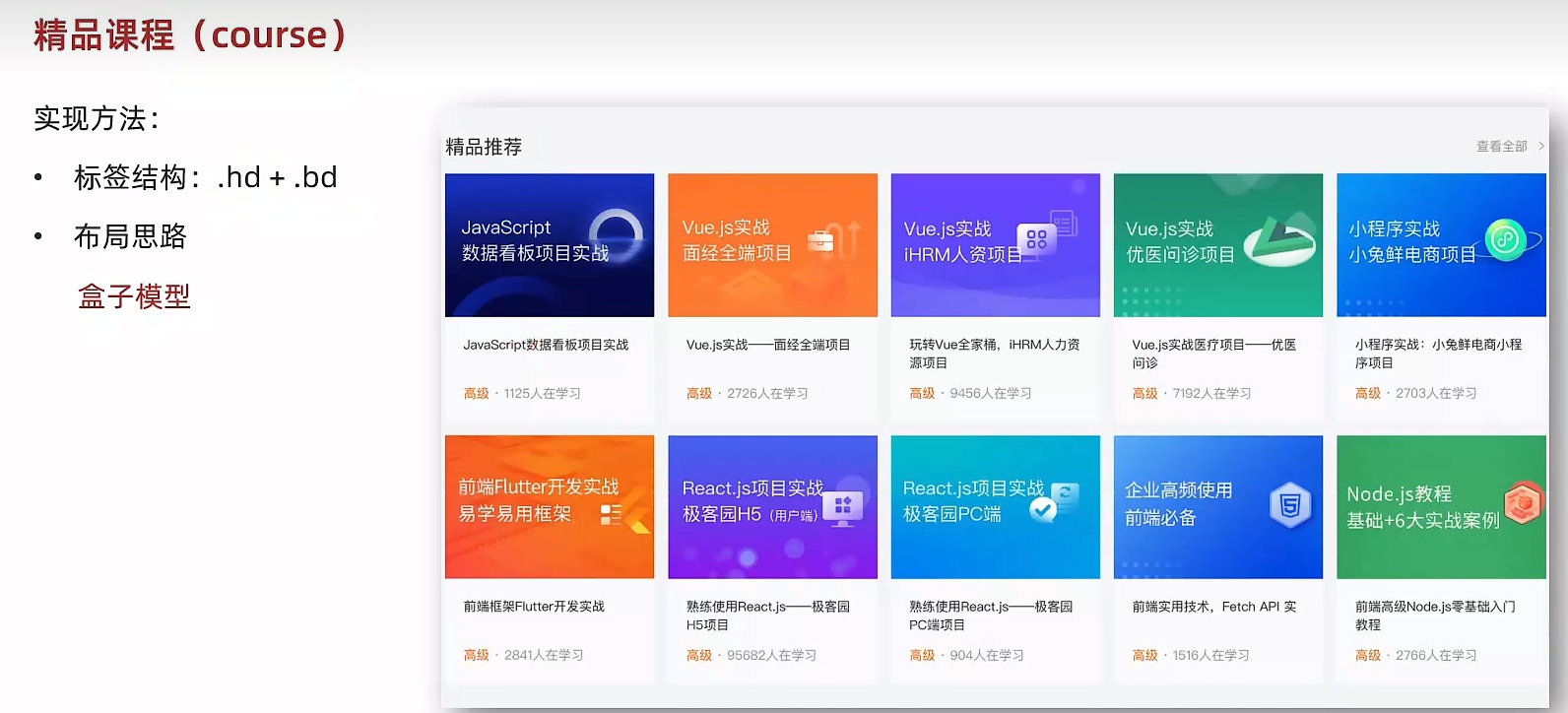Click the 1516人在学习 text
Viewport: 1568px width, 713px height.
coord(1210,655)
